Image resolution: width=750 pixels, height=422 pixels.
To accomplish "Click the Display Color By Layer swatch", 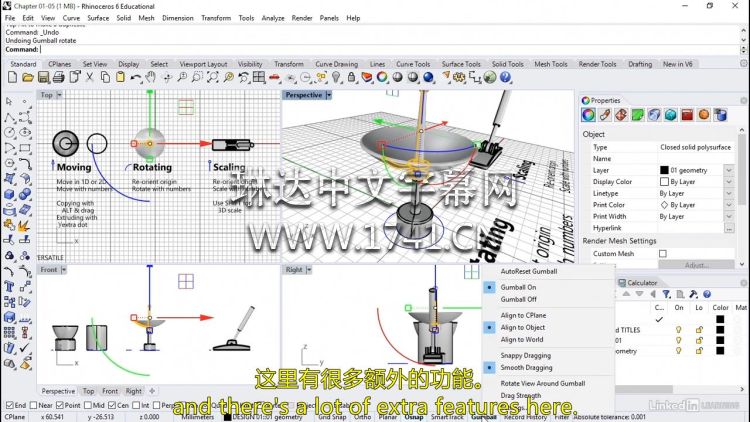I will (x=664, y=182).
